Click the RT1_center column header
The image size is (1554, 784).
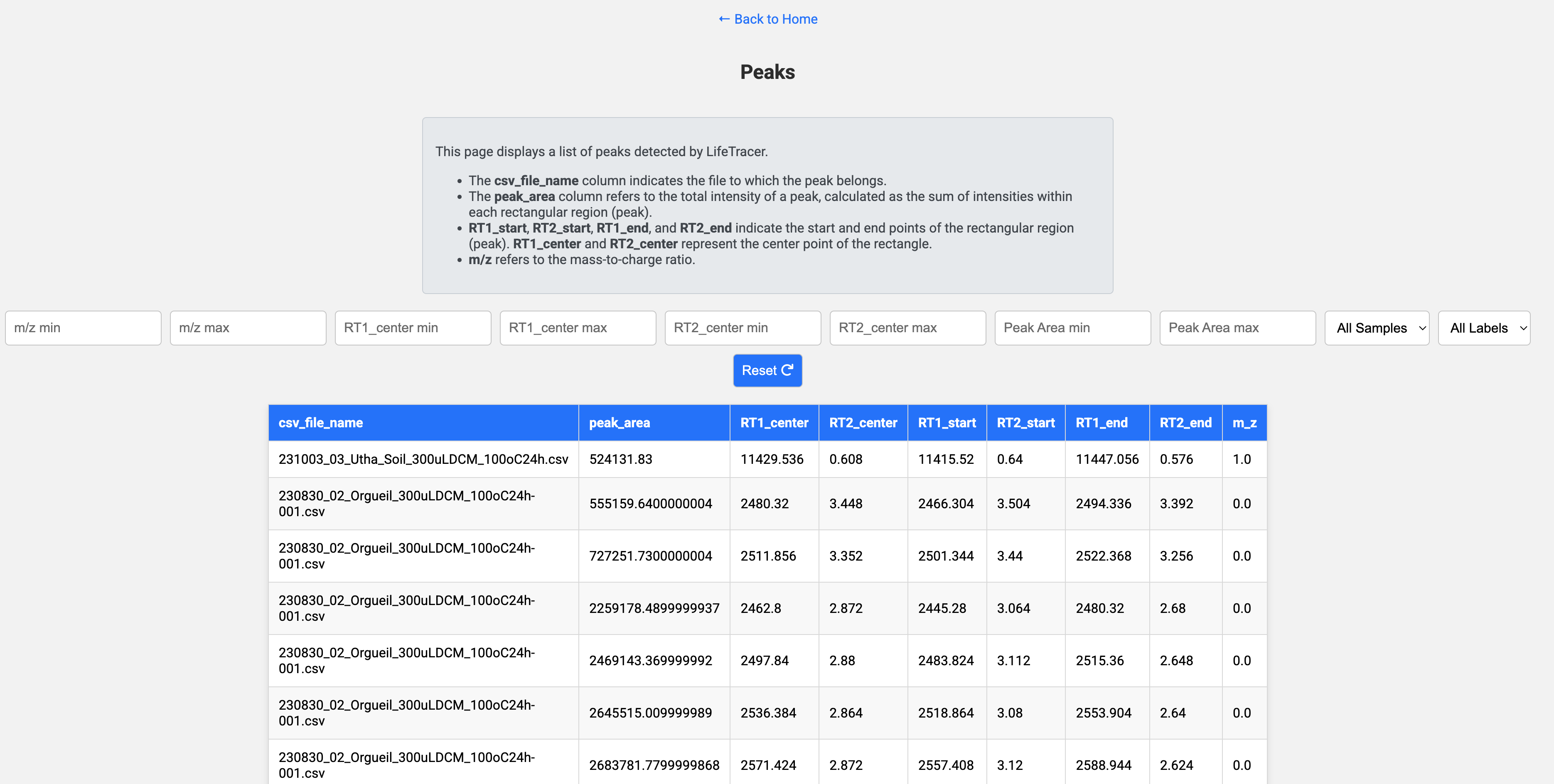tap(773, 423)
